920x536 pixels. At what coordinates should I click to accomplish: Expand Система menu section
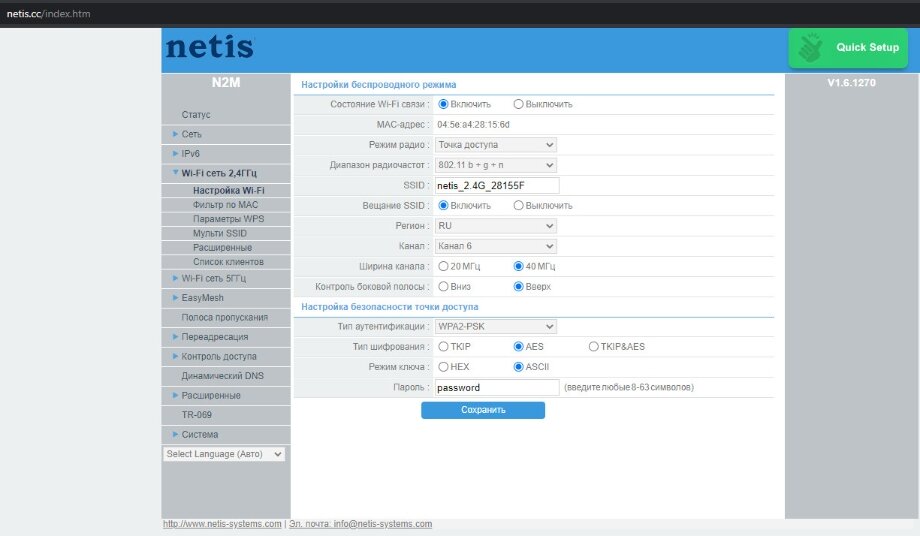[x=226, y=435]
